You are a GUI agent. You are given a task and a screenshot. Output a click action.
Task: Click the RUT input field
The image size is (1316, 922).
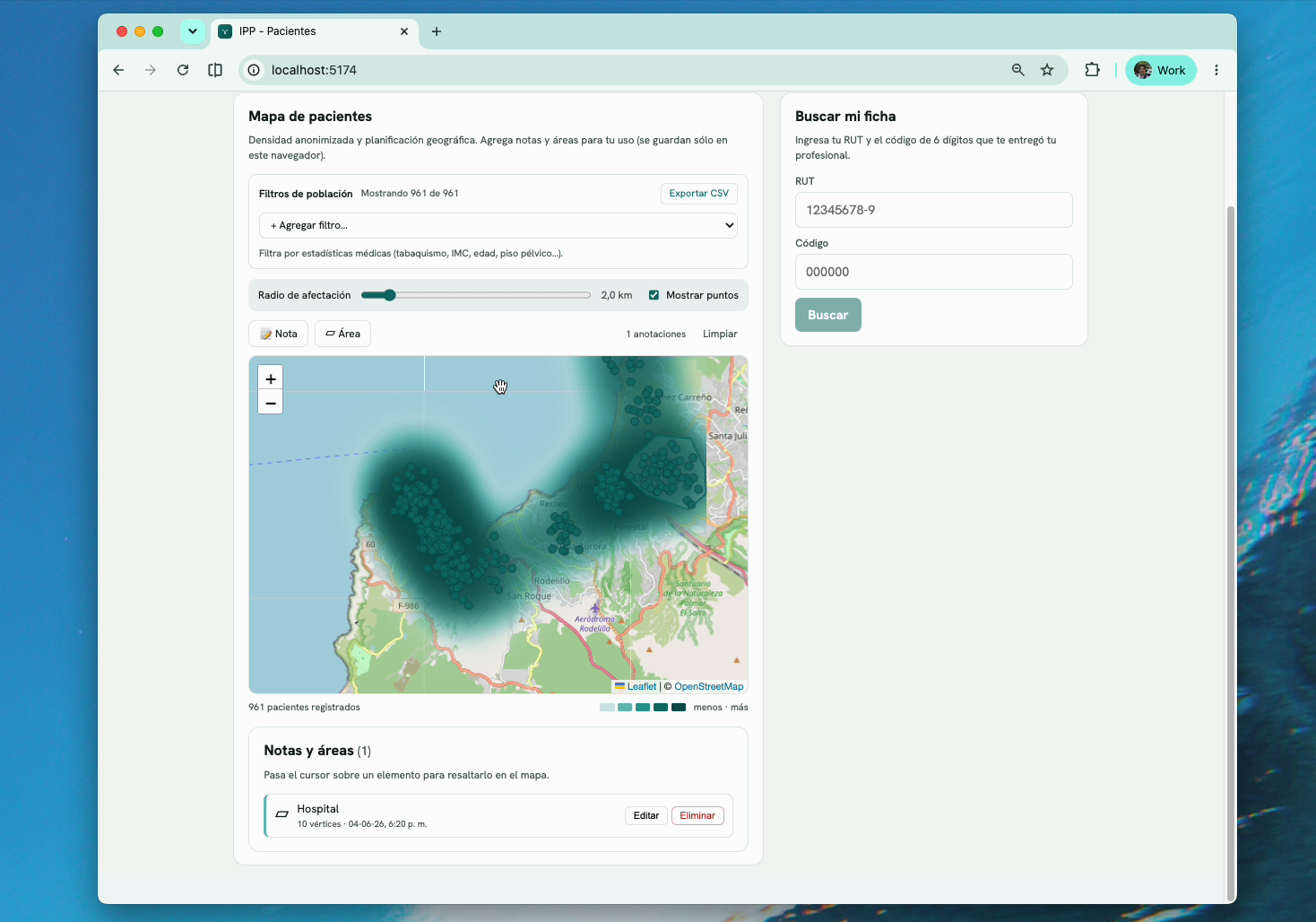click(934, 210)
